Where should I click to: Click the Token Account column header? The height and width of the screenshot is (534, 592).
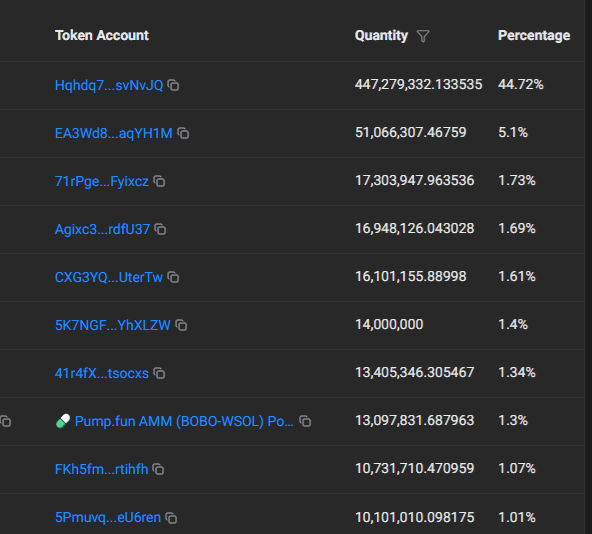(x=102, y=35)
